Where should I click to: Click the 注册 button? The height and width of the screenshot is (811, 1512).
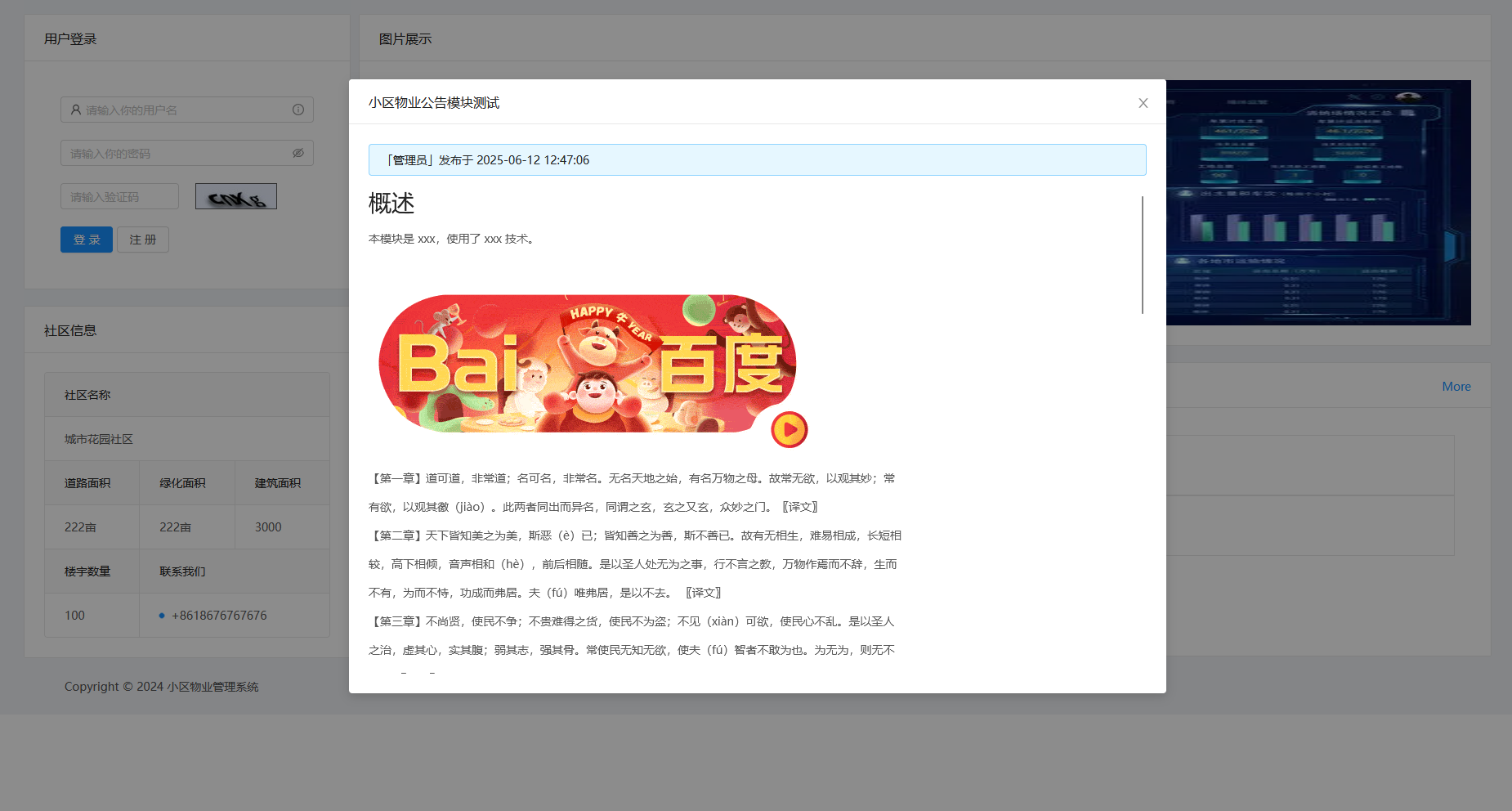(143, 240)
